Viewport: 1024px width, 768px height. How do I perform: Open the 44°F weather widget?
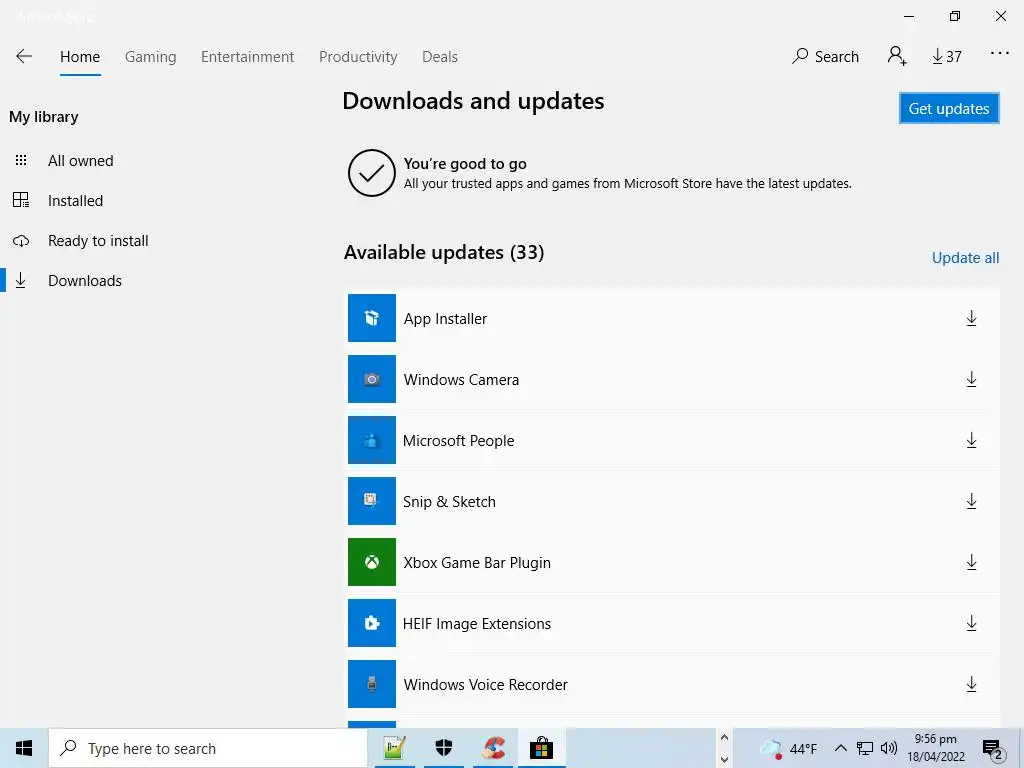(789, 748)
